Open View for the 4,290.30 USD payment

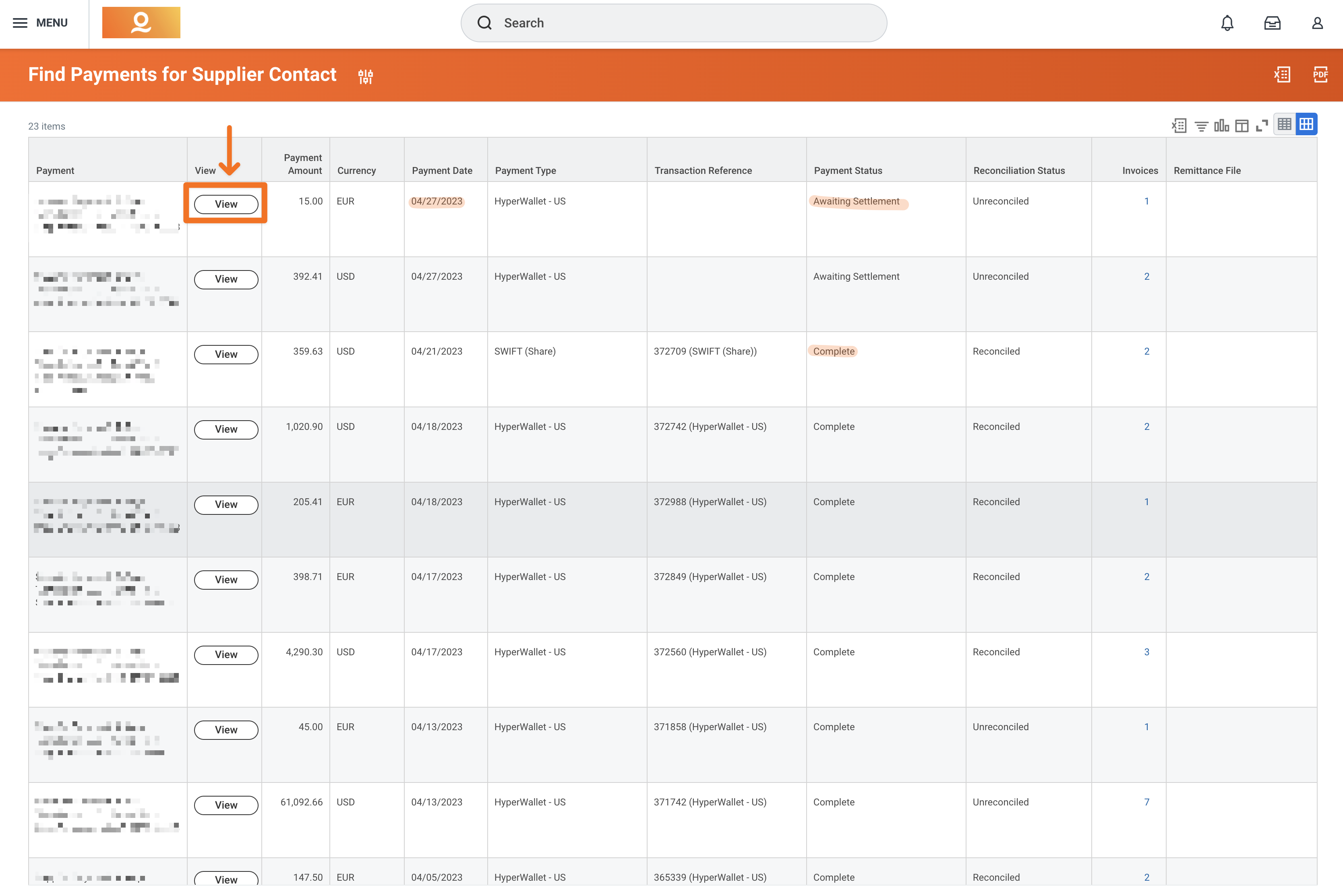pyautogui.click(x=226, y=655)
